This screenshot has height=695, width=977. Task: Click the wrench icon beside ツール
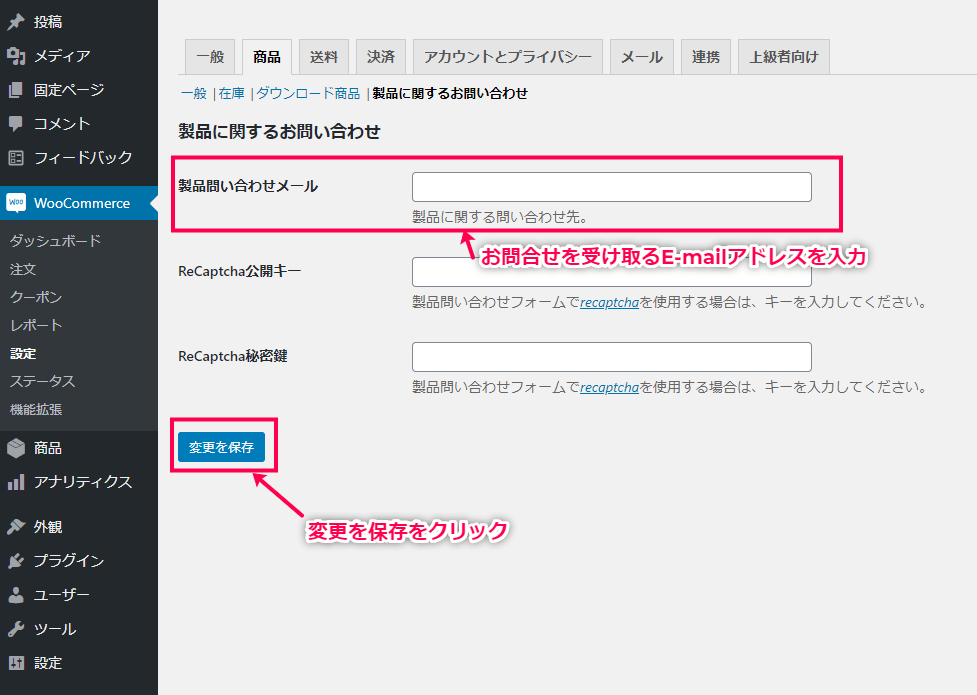click(x=16, y=629)
